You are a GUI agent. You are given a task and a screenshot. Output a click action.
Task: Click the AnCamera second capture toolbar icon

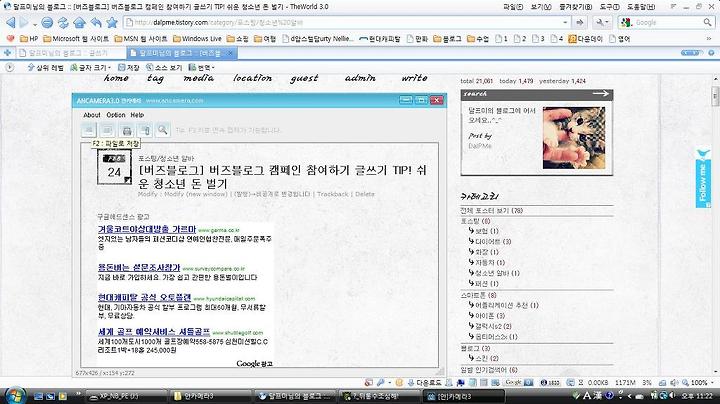click(107, 130)
